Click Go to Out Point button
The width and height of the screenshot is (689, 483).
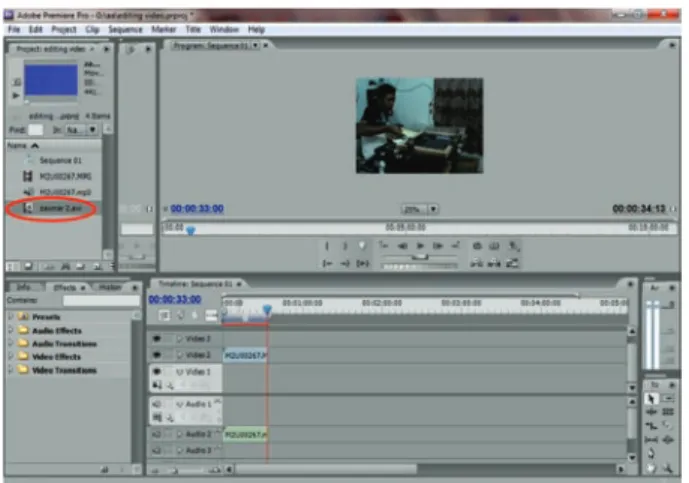point(345,264)
